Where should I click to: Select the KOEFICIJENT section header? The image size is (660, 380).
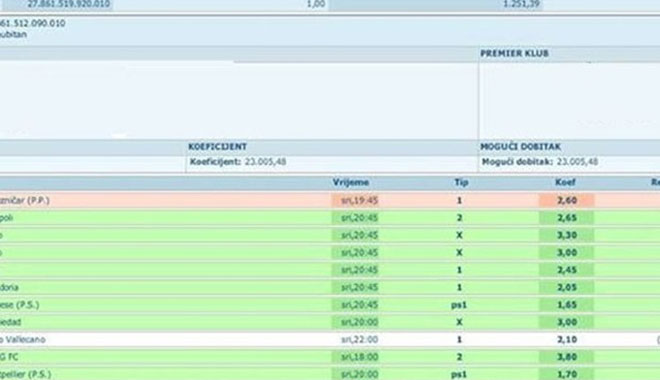[x=217, y=146]
